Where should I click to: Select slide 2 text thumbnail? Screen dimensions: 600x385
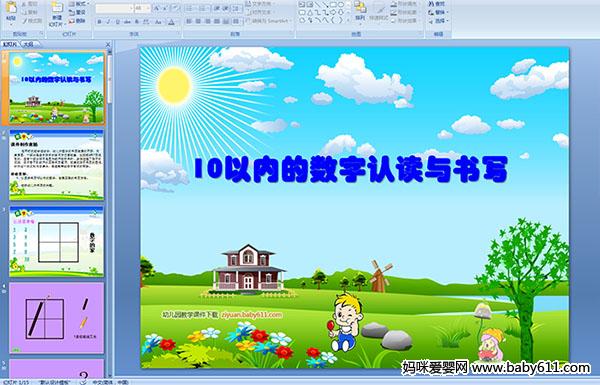[x=56, y=165]
